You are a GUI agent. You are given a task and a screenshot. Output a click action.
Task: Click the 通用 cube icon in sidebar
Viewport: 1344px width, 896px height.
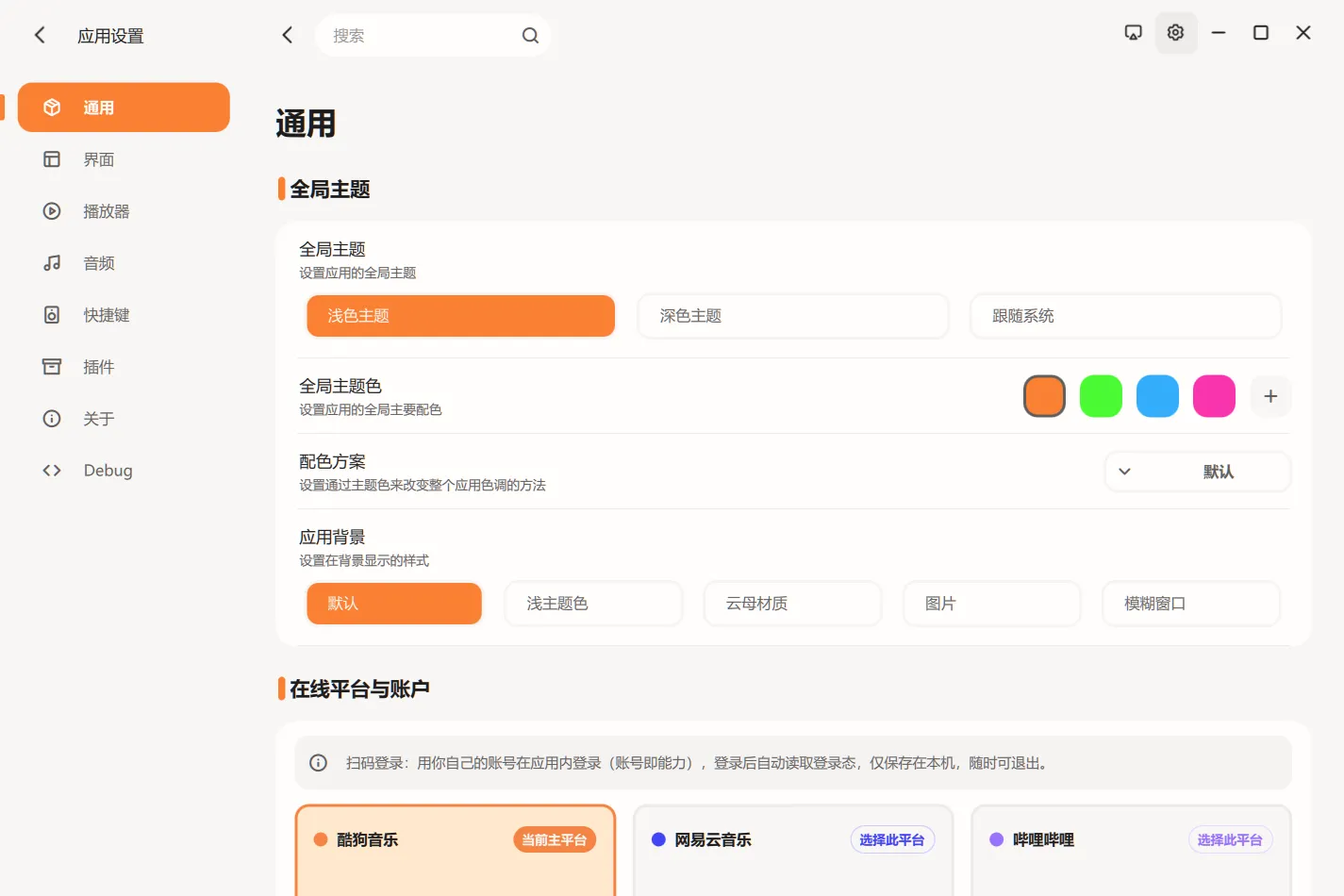(52, 108)
